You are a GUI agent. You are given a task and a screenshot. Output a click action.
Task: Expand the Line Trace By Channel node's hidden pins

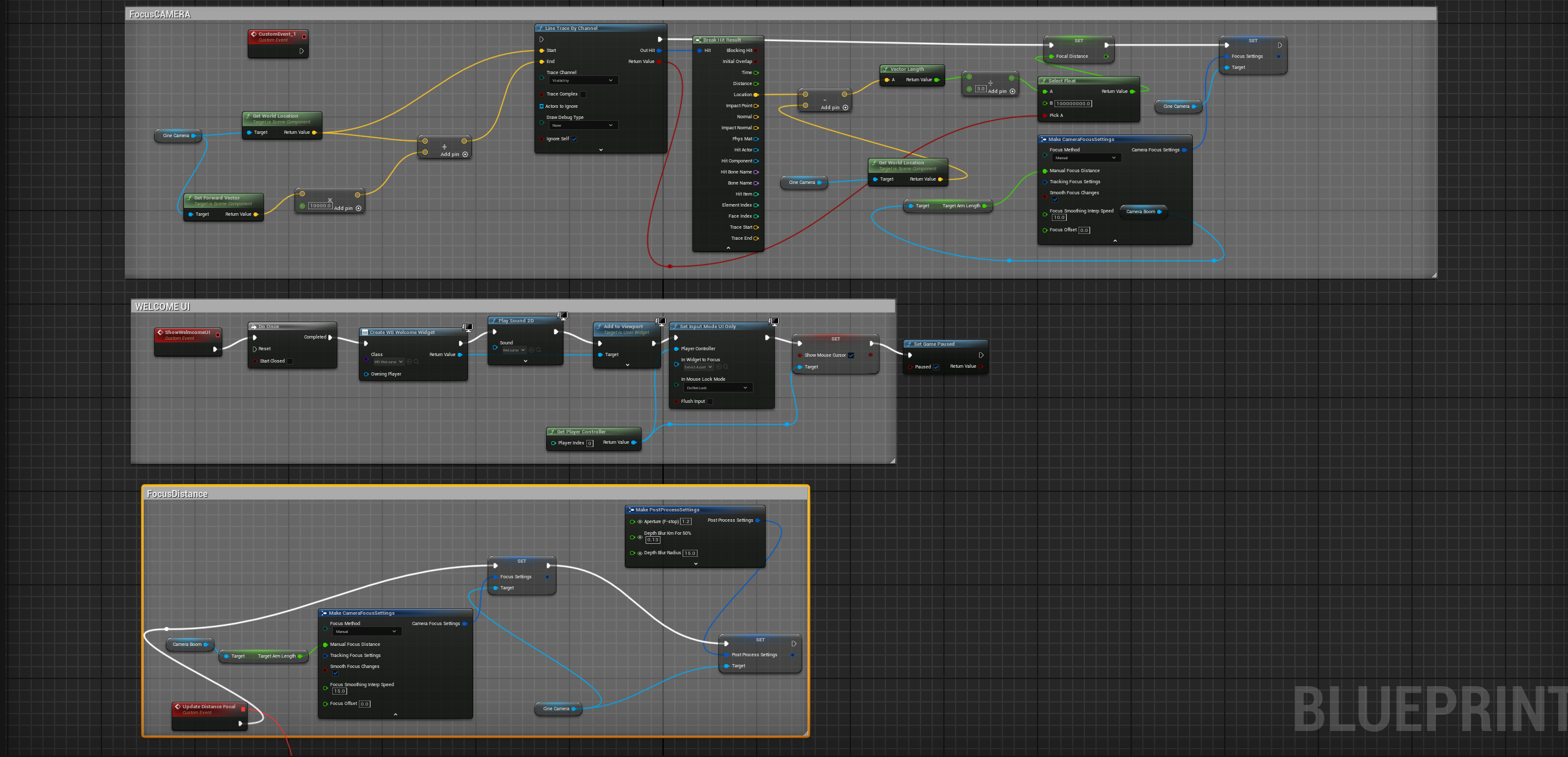601,150
